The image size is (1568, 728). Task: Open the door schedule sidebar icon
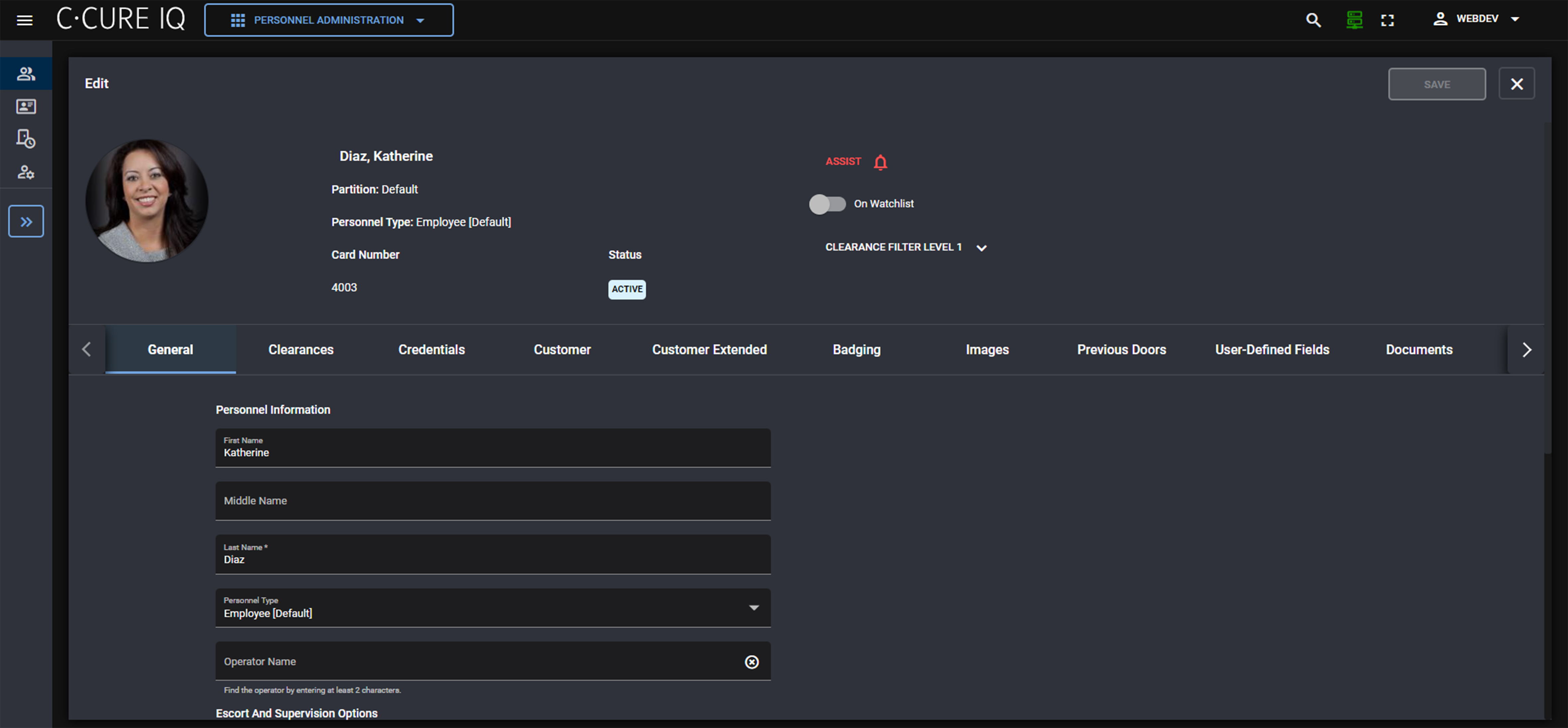coord(26,139)
